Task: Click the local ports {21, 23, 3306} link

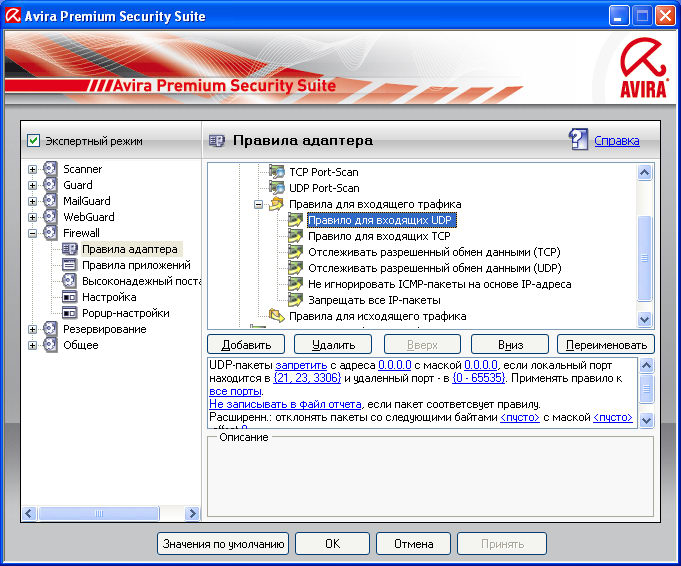Action: point(307,378)
